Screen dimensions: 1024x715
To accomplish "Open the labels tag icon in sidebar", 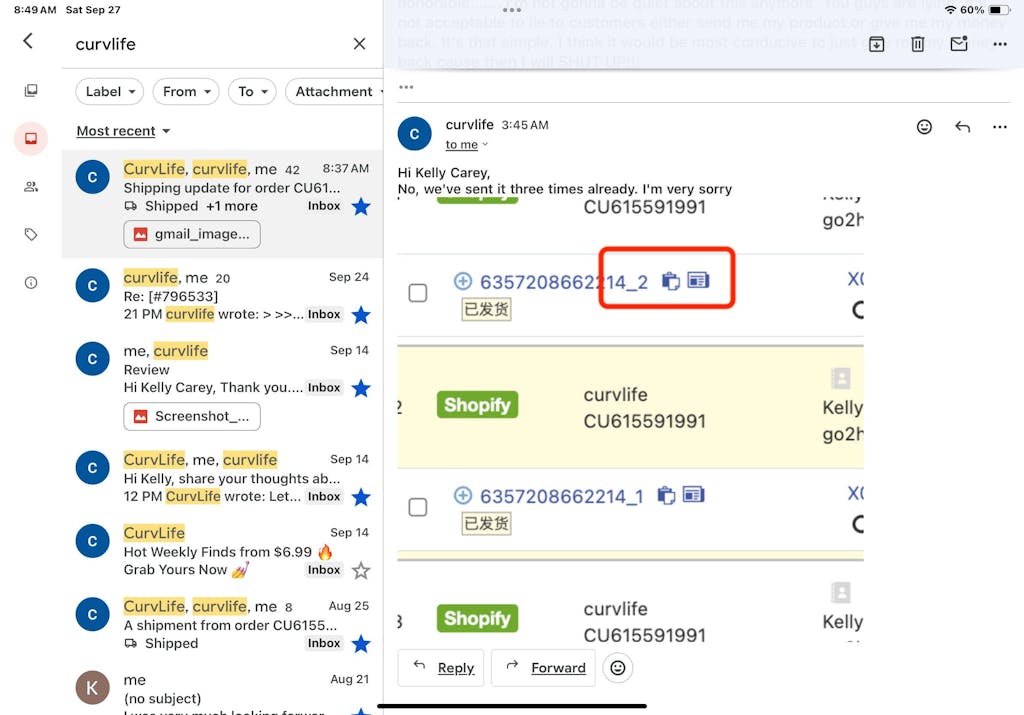I will [x=31, y=234].
